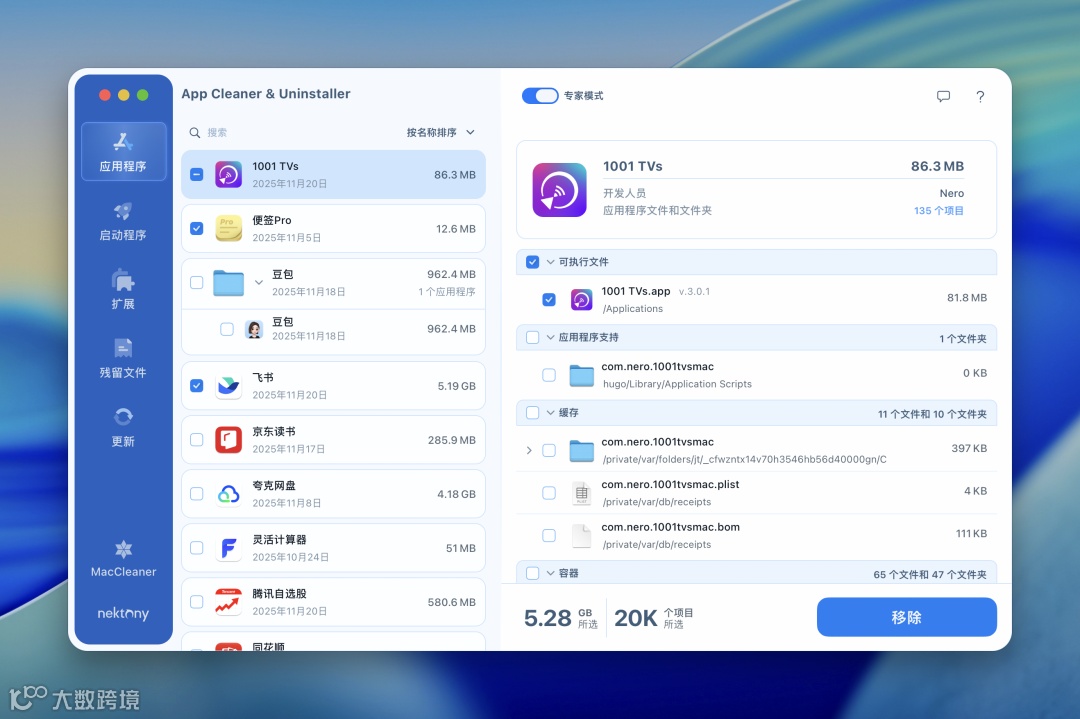Click the 1001 TVs app icon in list
This screenshot has height=719, width=1080.
(x=229, y=175)
